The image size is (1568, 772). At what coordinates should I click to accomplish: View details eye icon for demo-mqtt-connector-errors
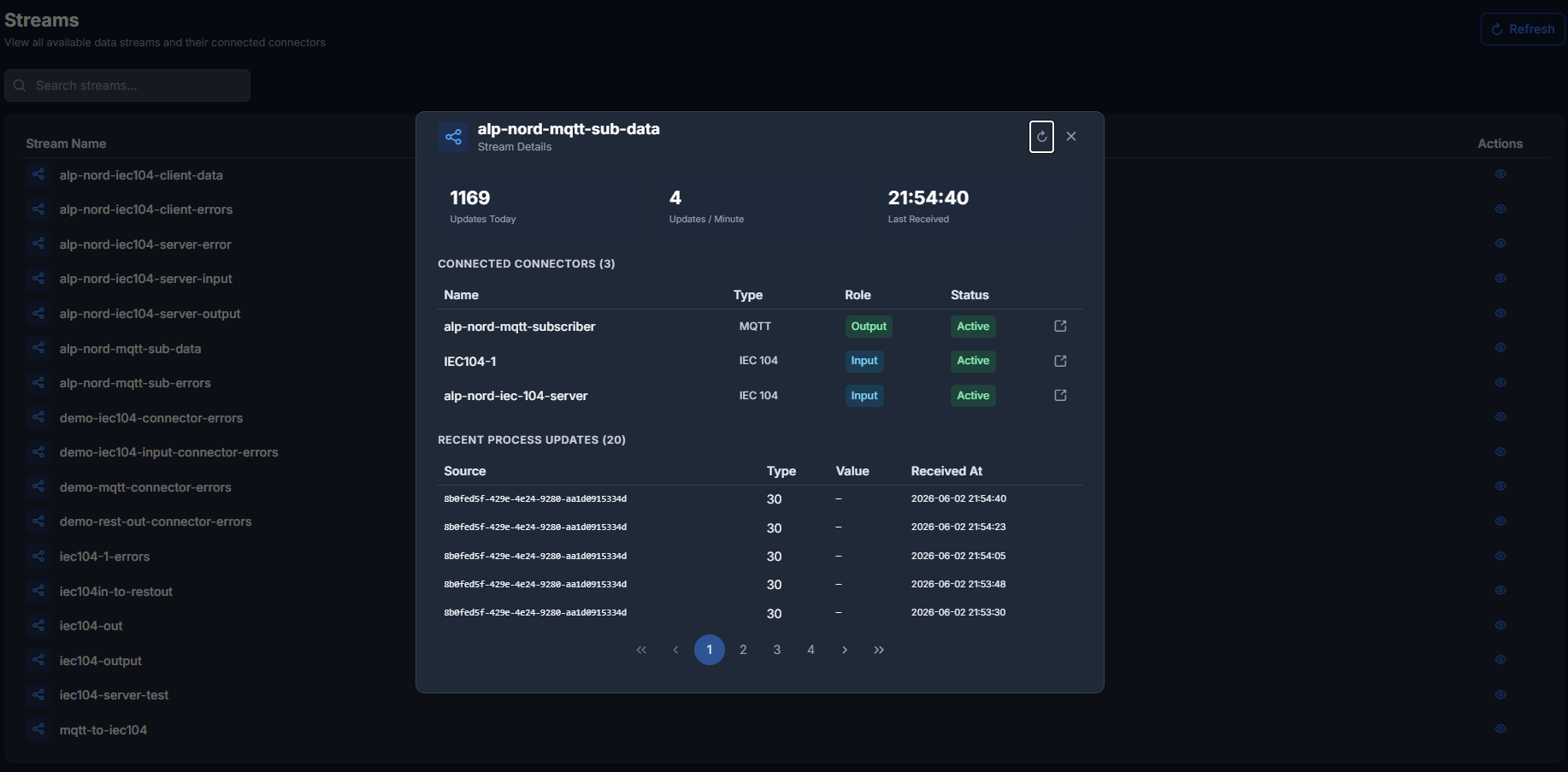(1500, 486)
